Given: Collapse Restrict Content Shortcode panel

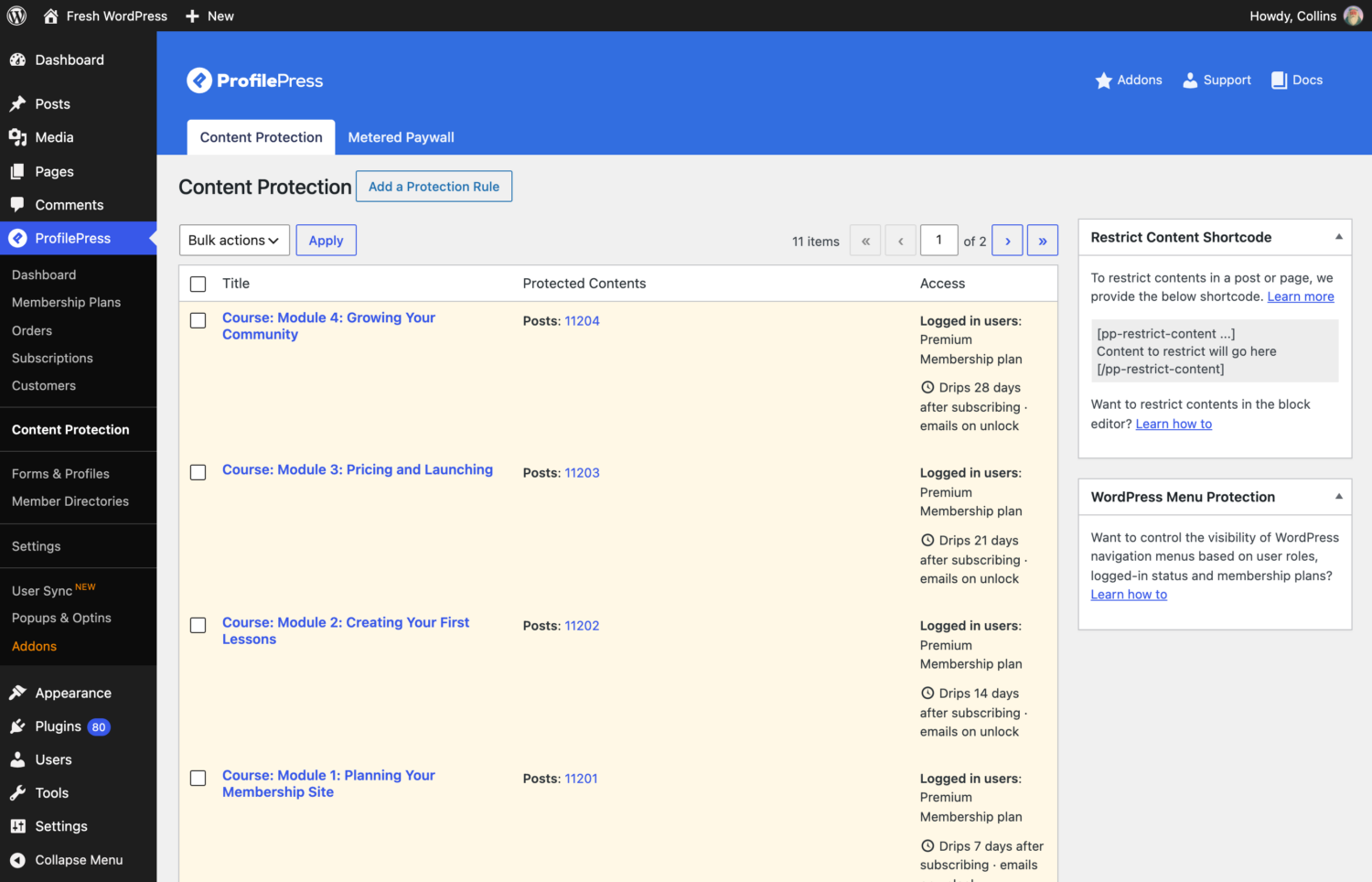Looking at the screenshot, I should point(1338,237).
